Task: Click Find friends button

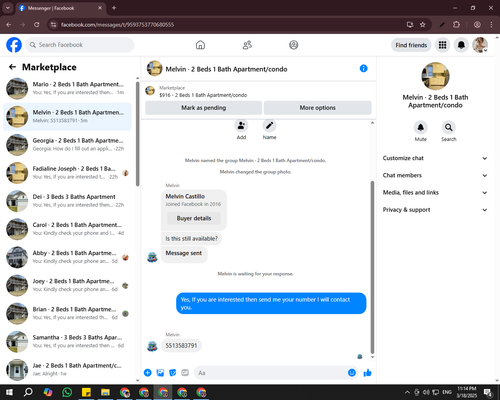Action: click(411, 45)
